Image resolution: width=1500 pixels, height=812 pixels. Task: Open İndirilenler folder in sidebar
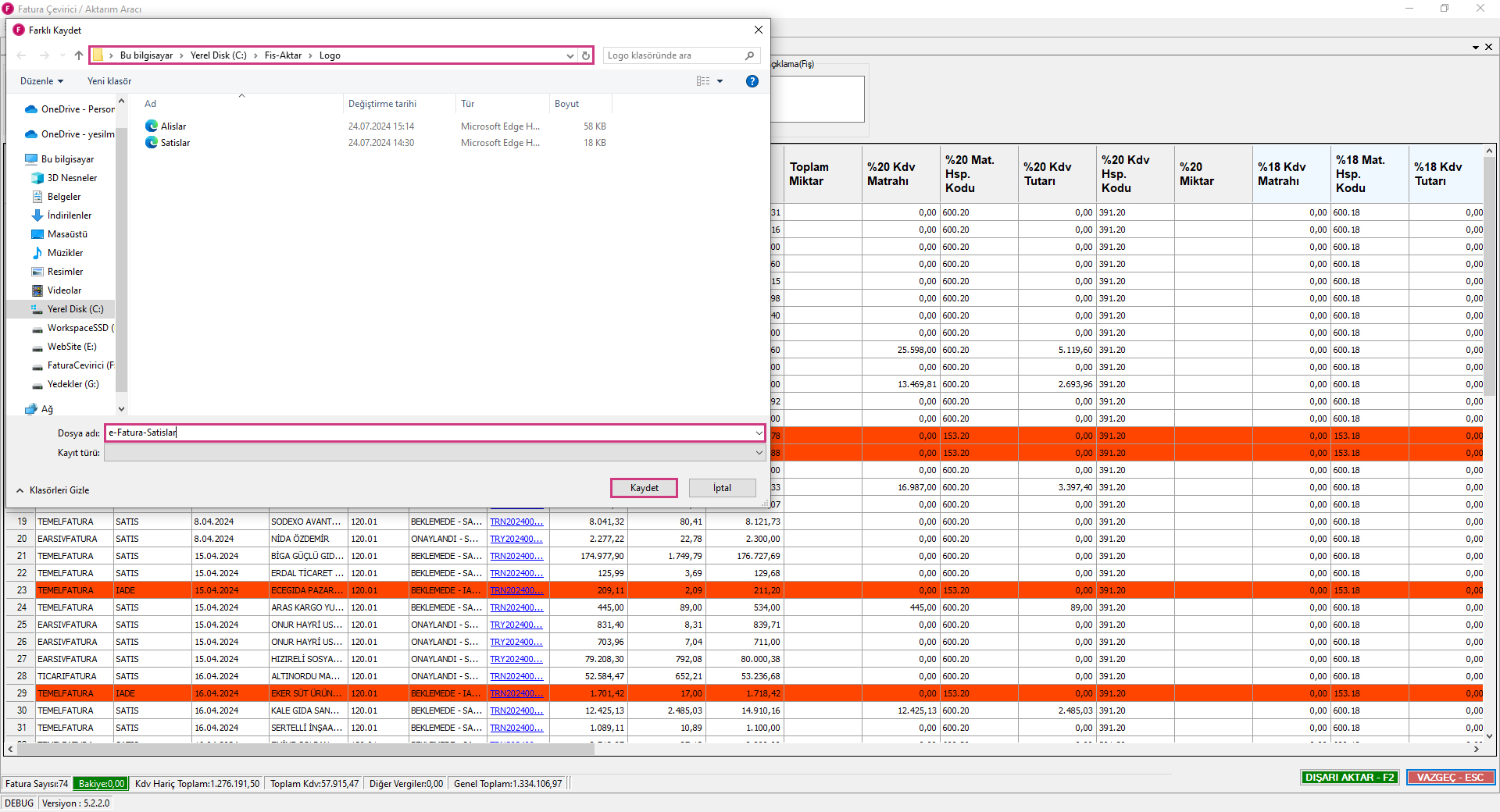click(x=69, y=215)
